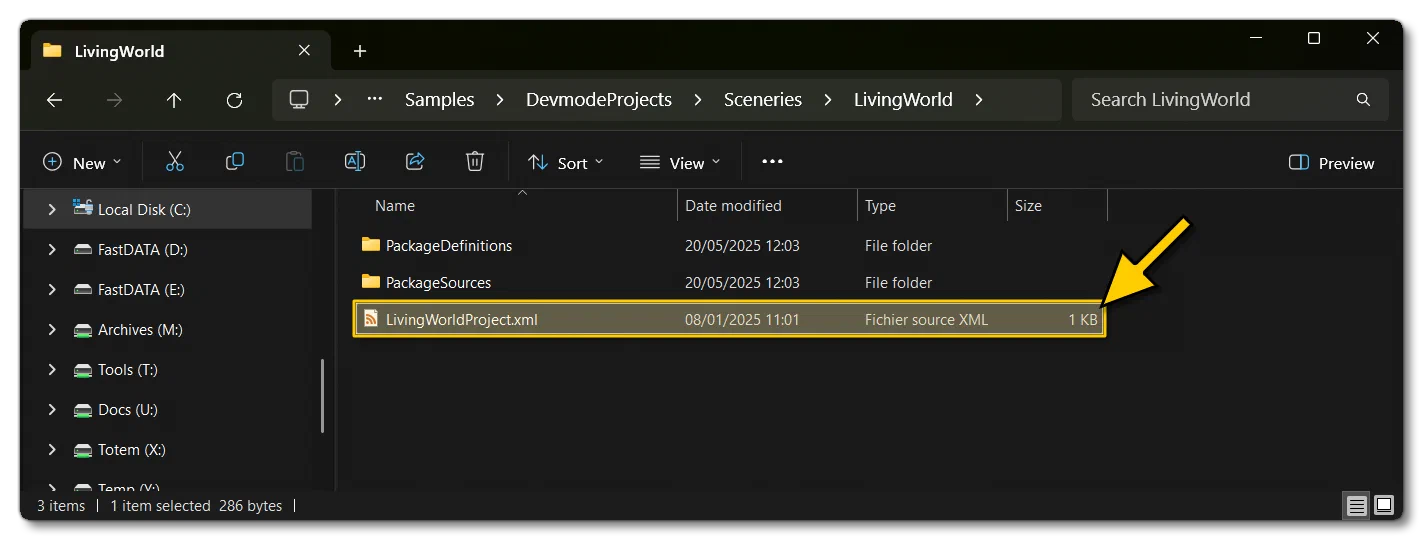1423x540 pixels.
Task: Open the See more ellipsis menu
Action: pyautogui.click(x=772, y=162)
